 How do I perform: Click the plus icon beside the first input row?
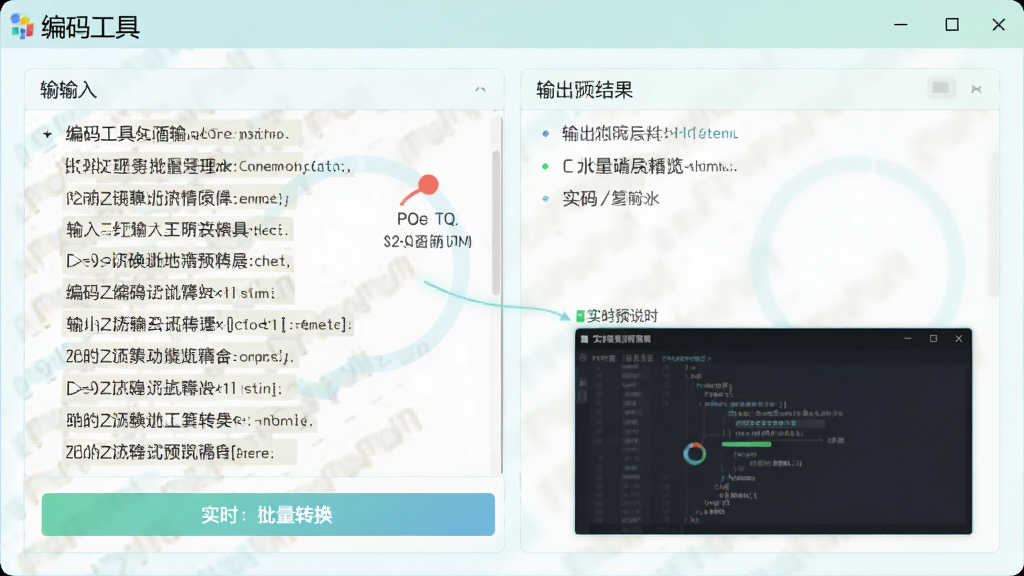(x=47, y=135)
